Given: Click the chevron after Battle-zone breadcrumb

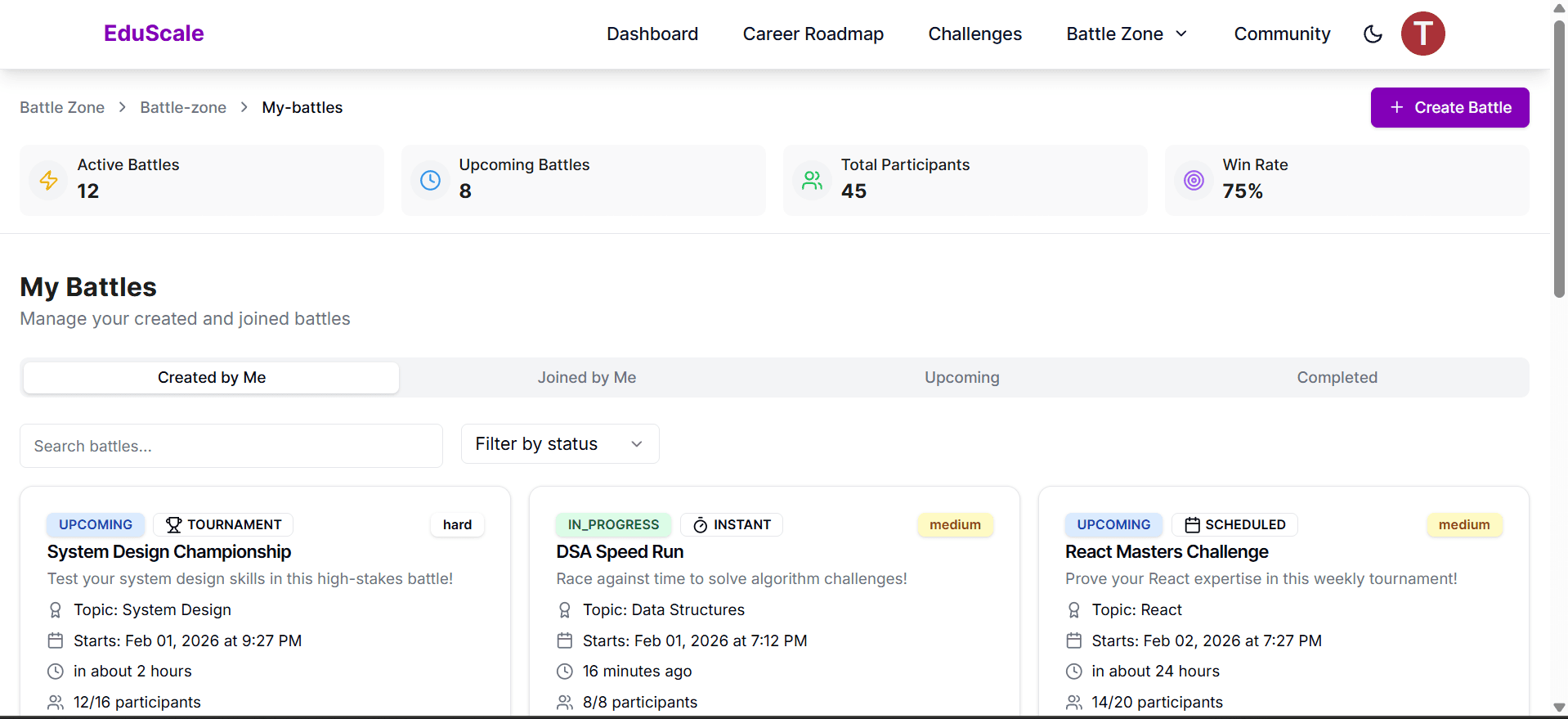Looking at the screenshot, I should click(244, 108).
